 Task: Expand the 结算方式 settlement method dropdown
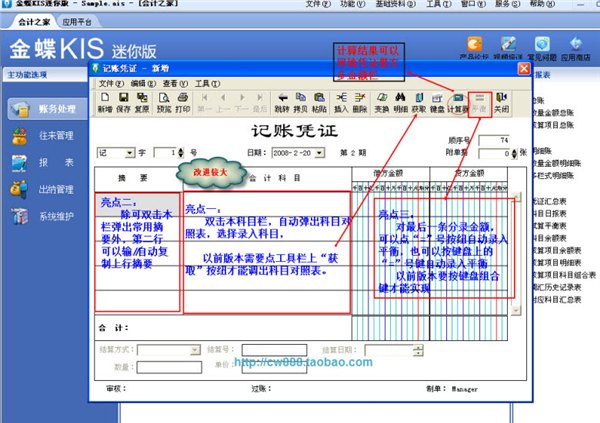pos(195,350)
